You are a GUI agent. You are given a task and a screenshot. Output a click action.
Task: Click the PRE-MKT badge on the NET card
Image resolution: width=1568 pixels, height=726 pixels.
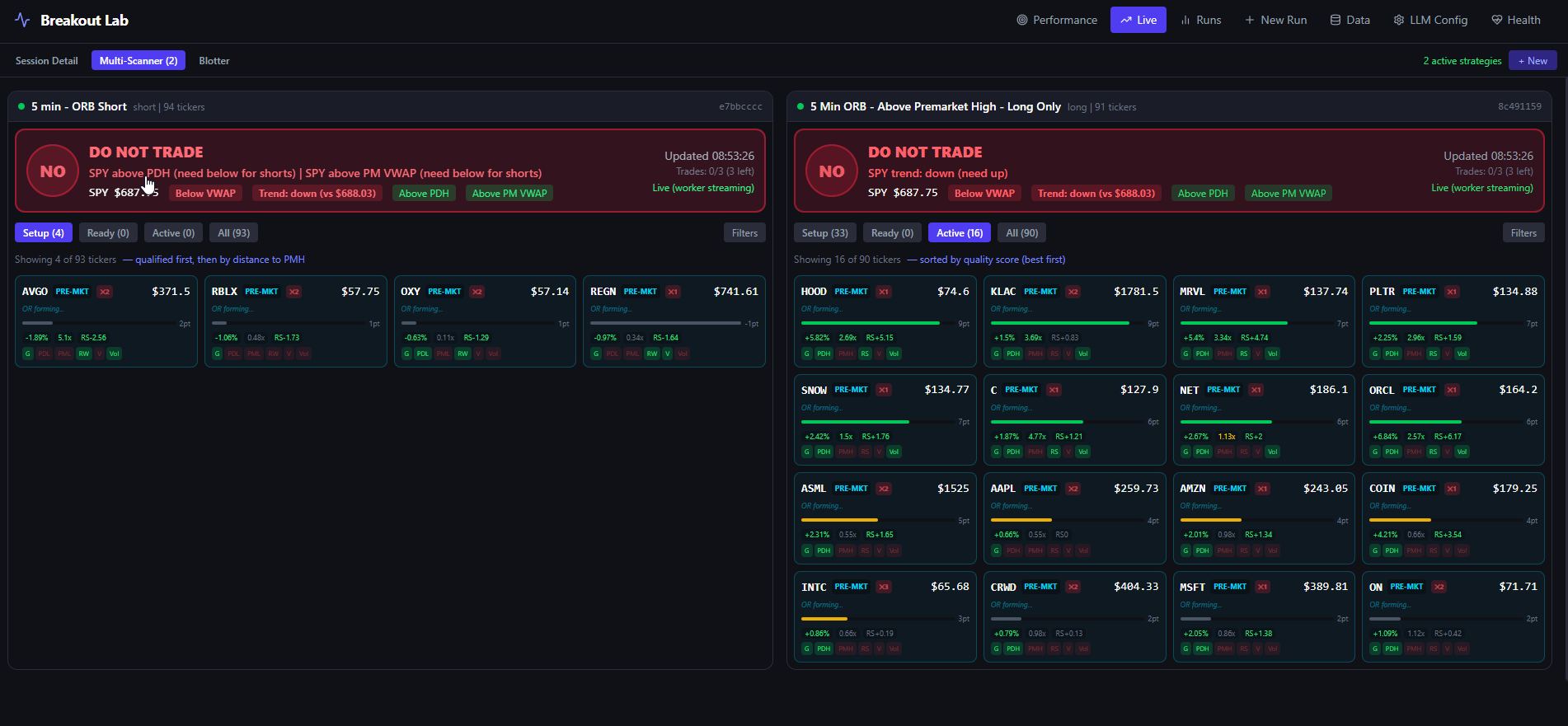[x=1223, y=390]
